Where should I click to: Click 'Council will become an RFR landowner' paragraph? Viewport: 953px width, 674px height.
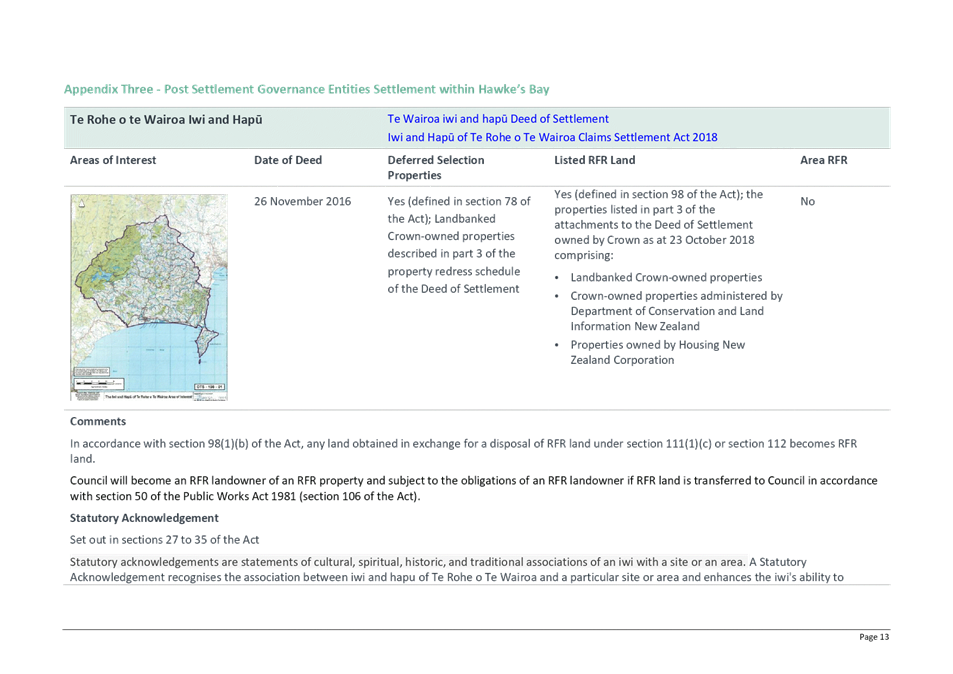coord(473,489)
